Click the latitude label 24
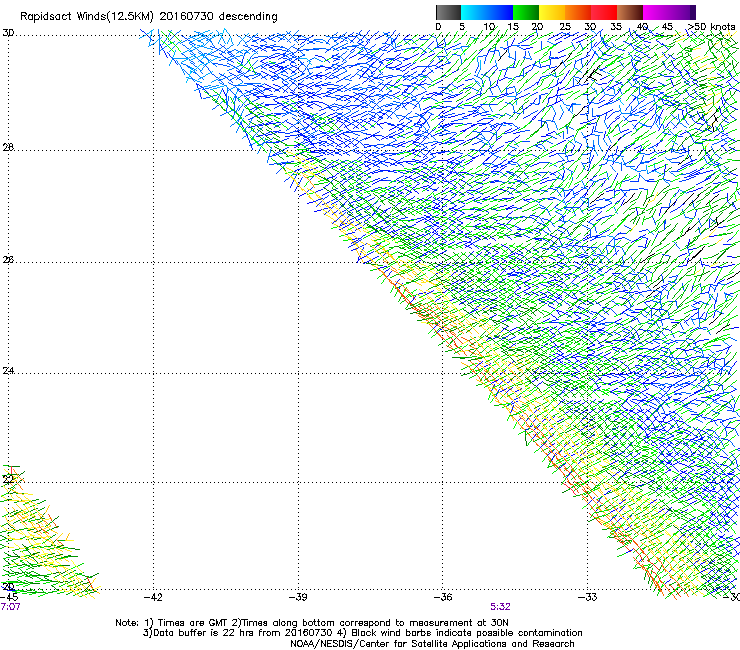 tap(8, 371)
